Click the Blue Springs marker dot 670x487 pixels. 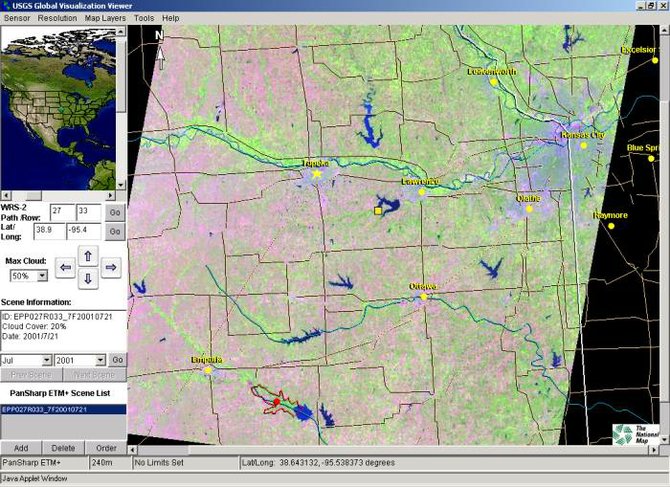point(651,158)
